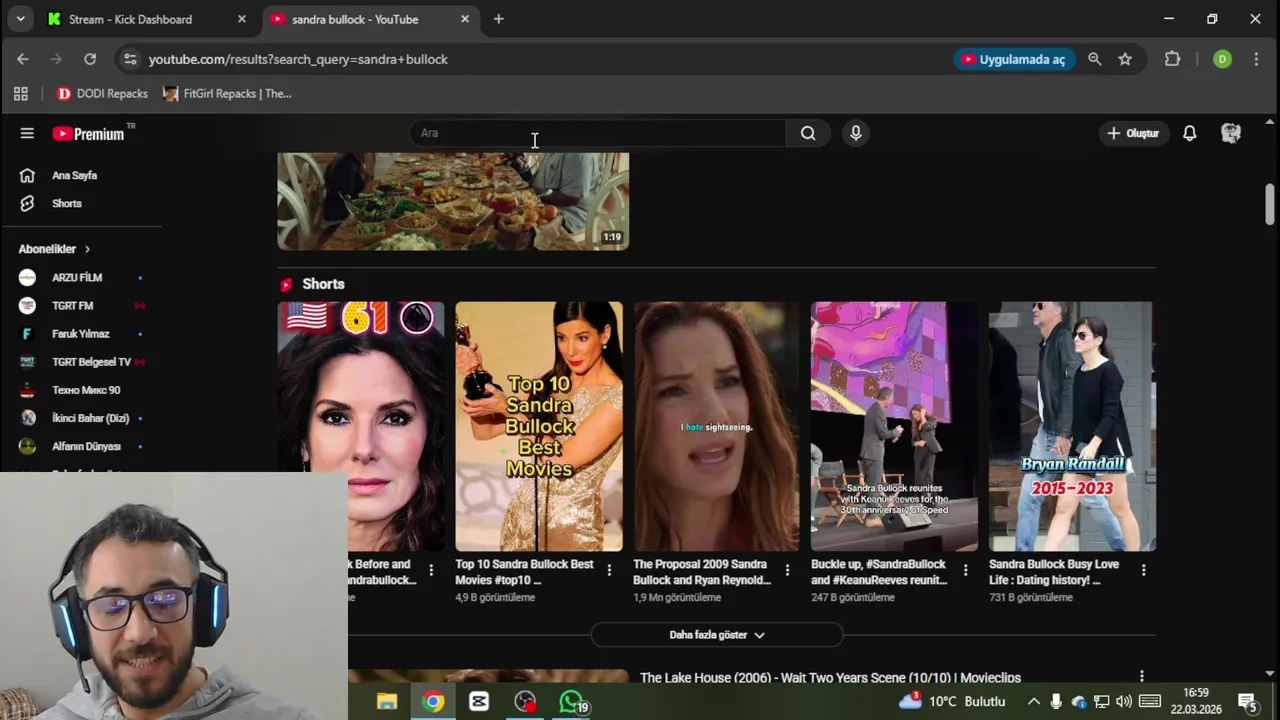Image resolution: width=1280 pixels, height=720 pixels.
Task: Close the sandra bullock YouTube tab
Action: pos(464,19)
